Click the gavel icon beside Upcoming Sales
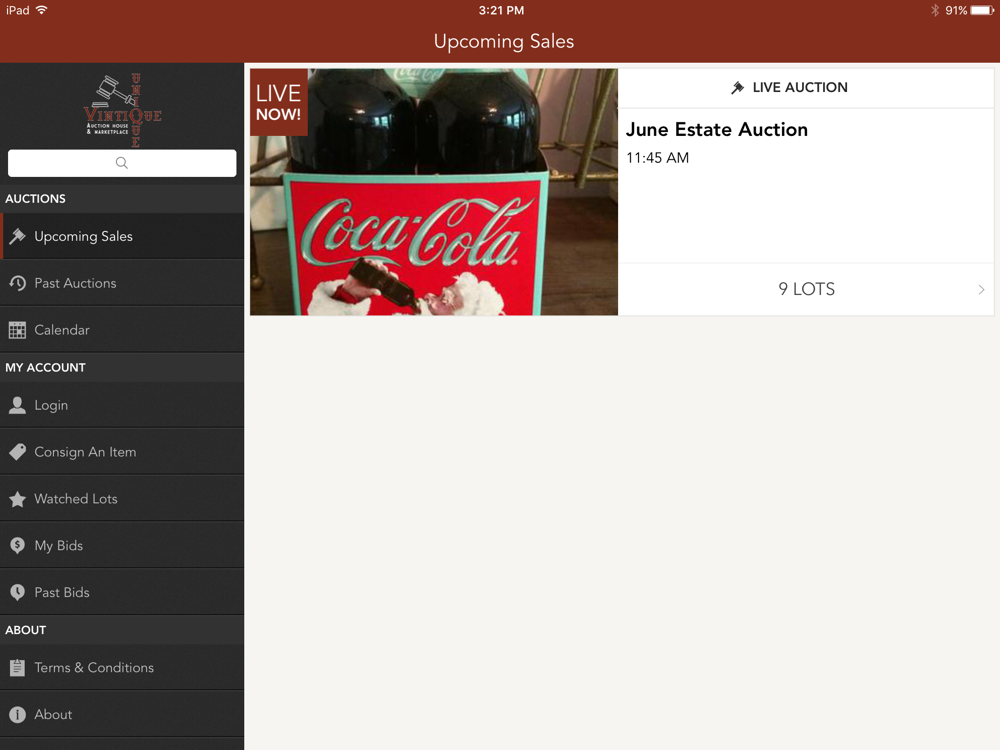Screen dimensions: 1000x750 17,236
